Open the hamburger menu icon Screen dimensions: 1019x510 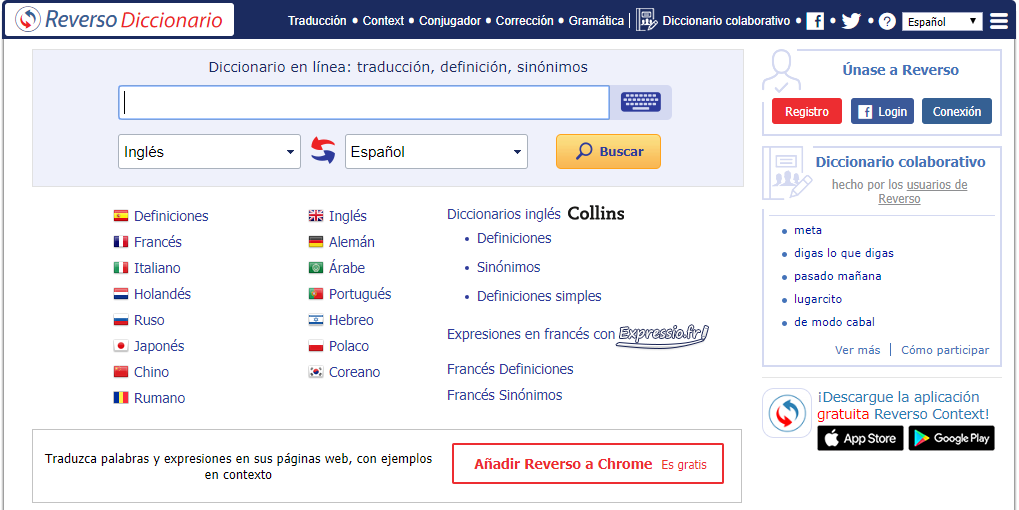click(998, 21)
